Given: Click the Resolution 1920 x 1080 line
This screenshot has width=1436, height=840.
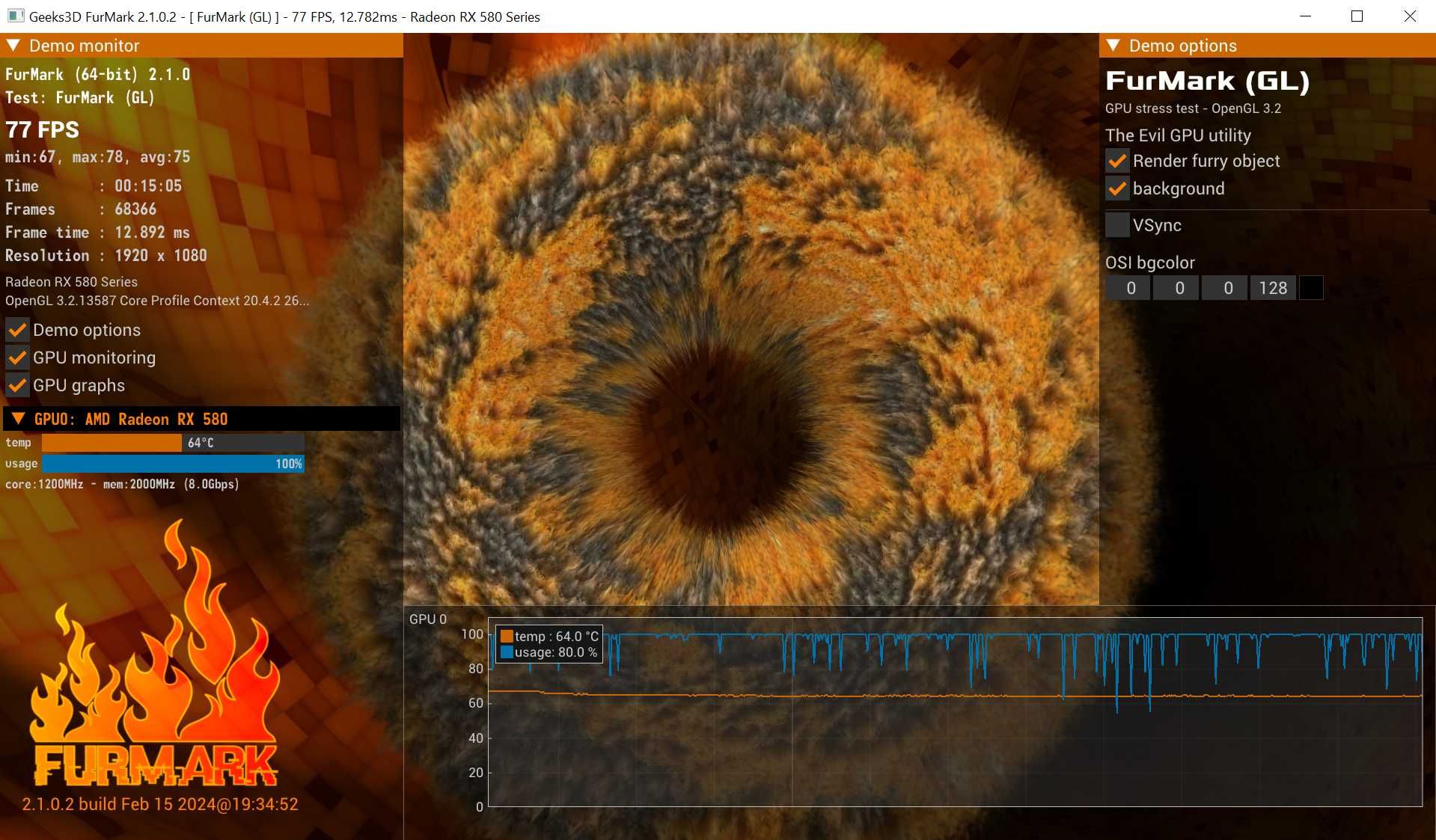Looking at the screenshot, I should (x=106, y=256).
